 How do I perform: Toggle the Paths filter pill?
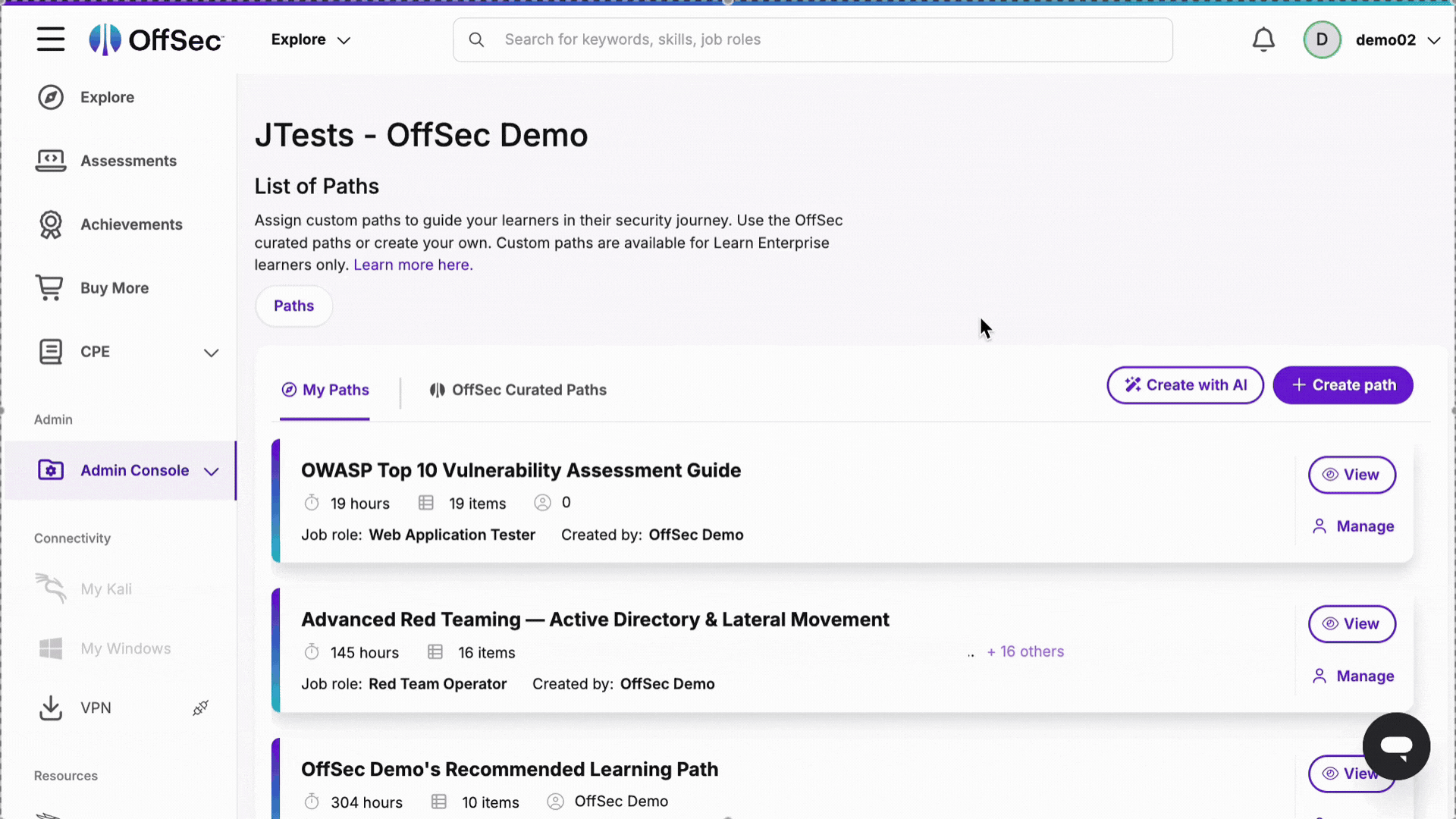pyautogui.click(x=293, y=306)
